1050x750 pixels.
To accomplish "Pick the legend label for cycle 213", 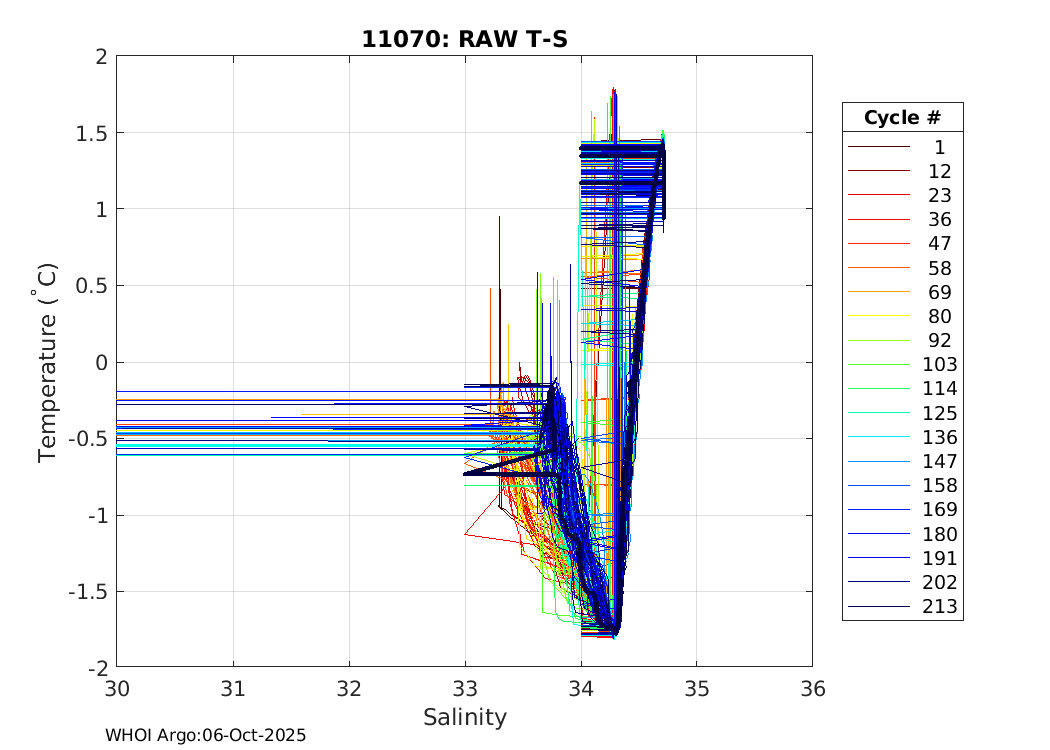I will (x=939, y=607).
